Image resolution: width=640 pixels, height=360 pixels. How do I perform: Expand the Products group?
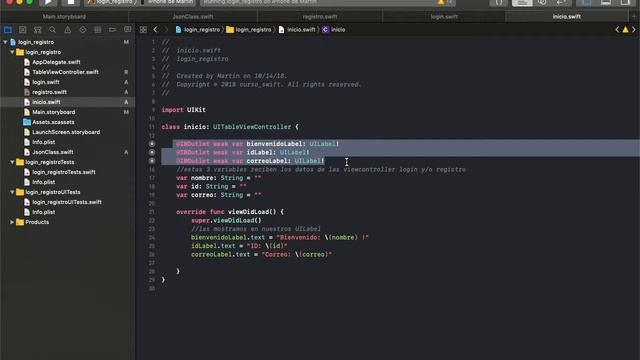(12, 222)
